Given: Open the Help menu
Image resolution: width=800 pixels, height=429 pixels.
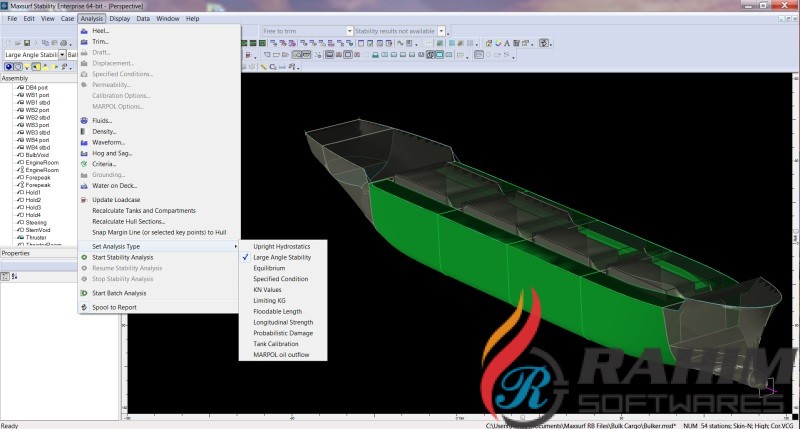Looking at the screenshot, I should point(192,18).
